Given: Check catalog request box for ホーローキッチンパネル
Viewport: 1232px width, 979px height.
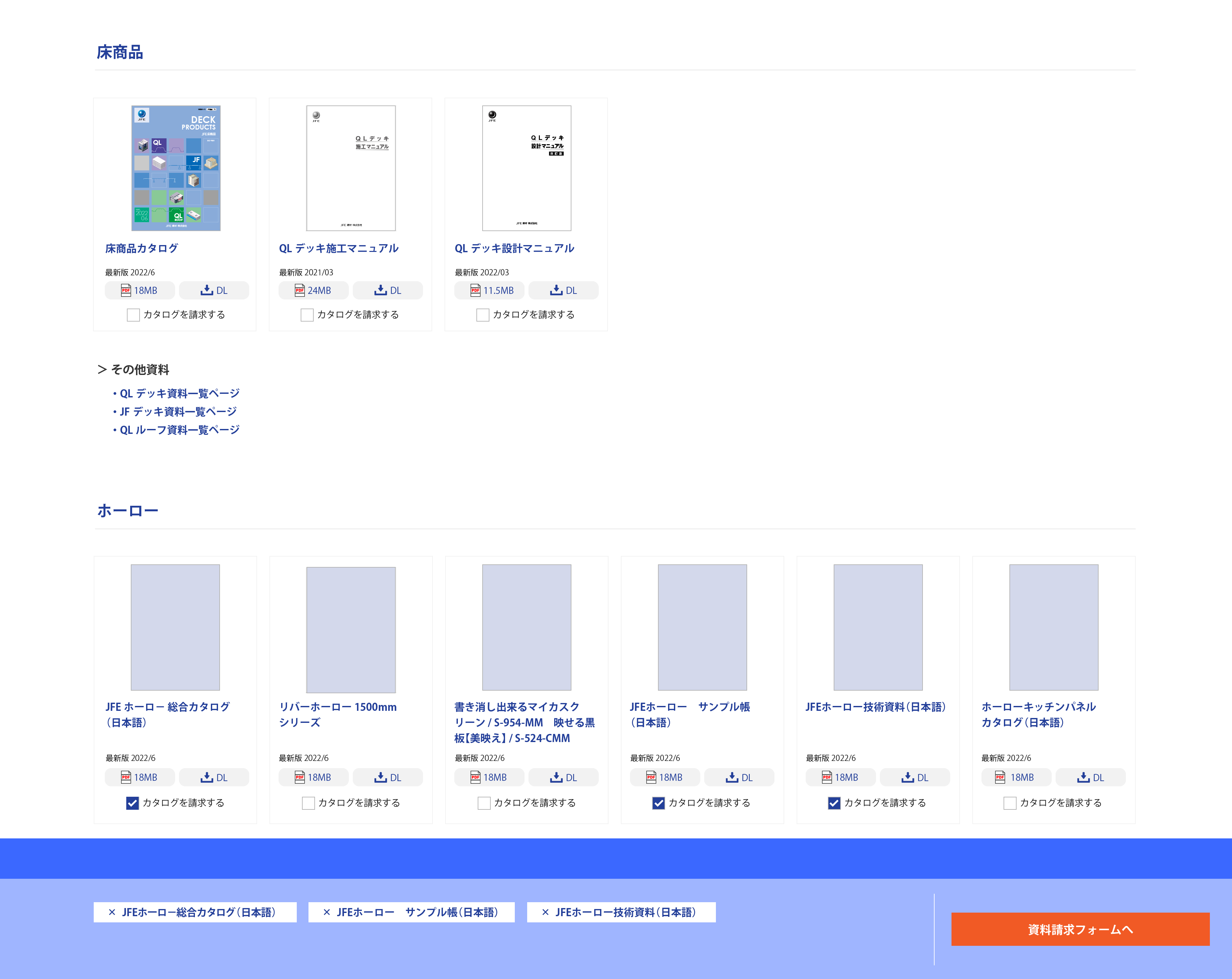Looking at the screenshot, I should tap(1010, 803).
